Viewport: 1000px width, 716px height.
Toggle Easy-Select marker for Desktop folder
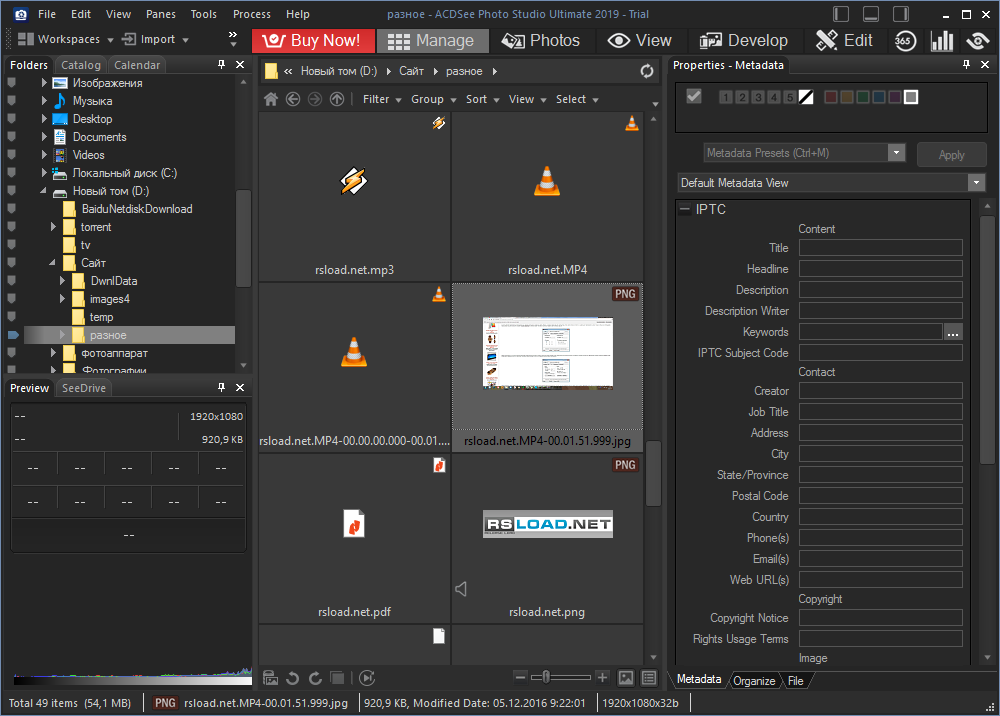point(11,119)
